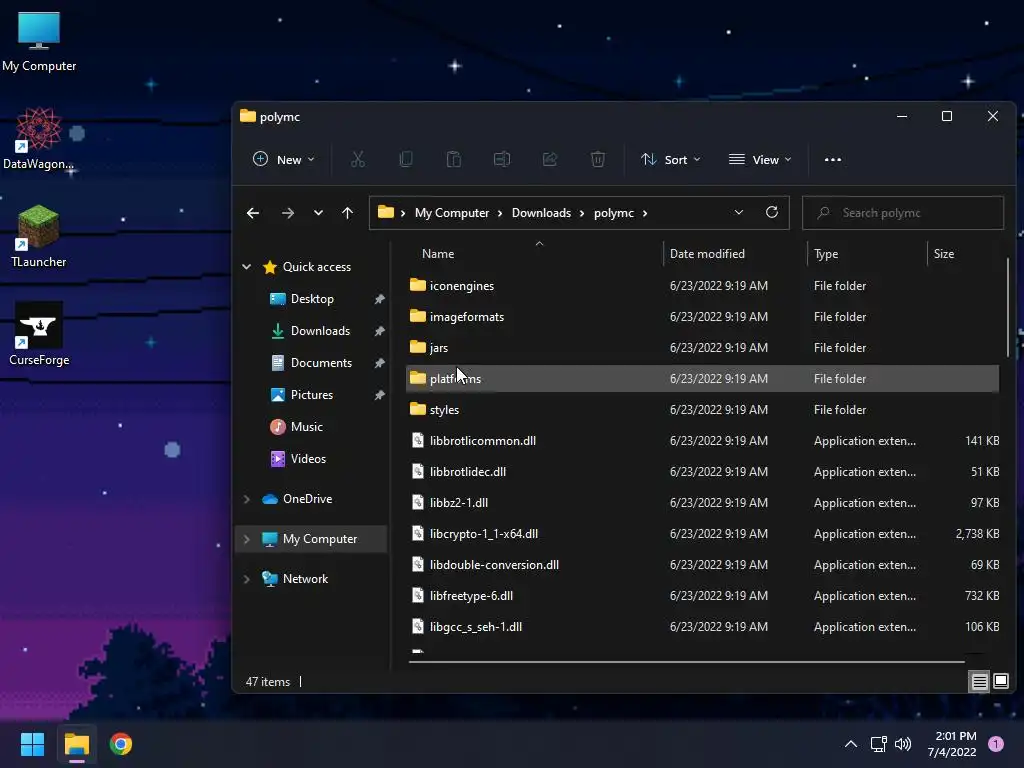
Task: Select Pictures in Quick access
Action: coord(312,394)
